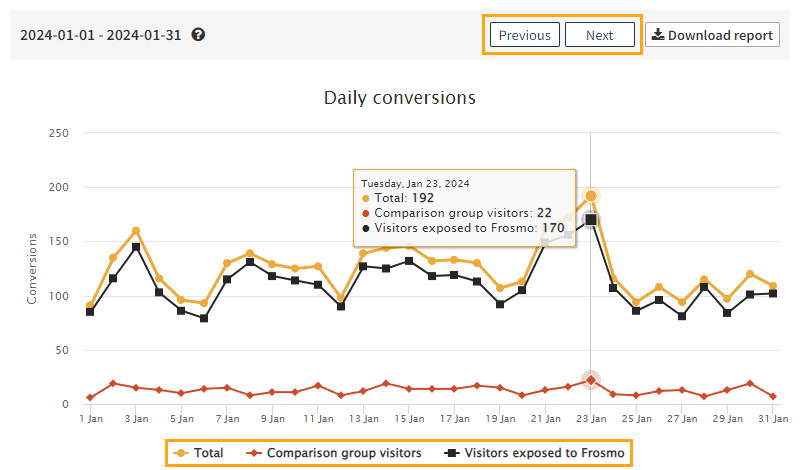Click the Conversions y-axis title
800x470 pixels.
tap(32, 269)
